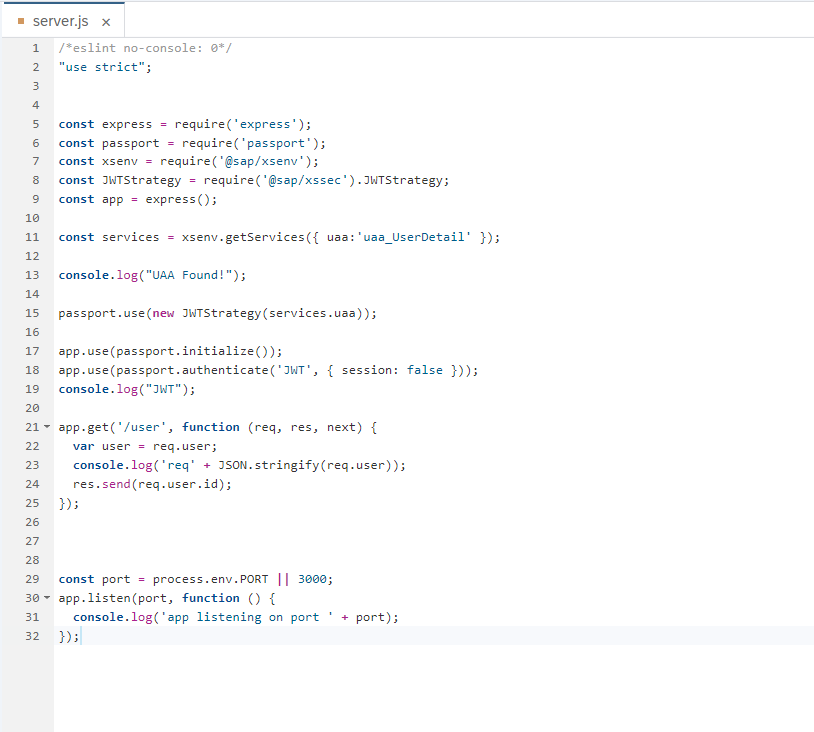Click passport.authenticate on line 18
814x732 pixels.
(x=192, y=370)
